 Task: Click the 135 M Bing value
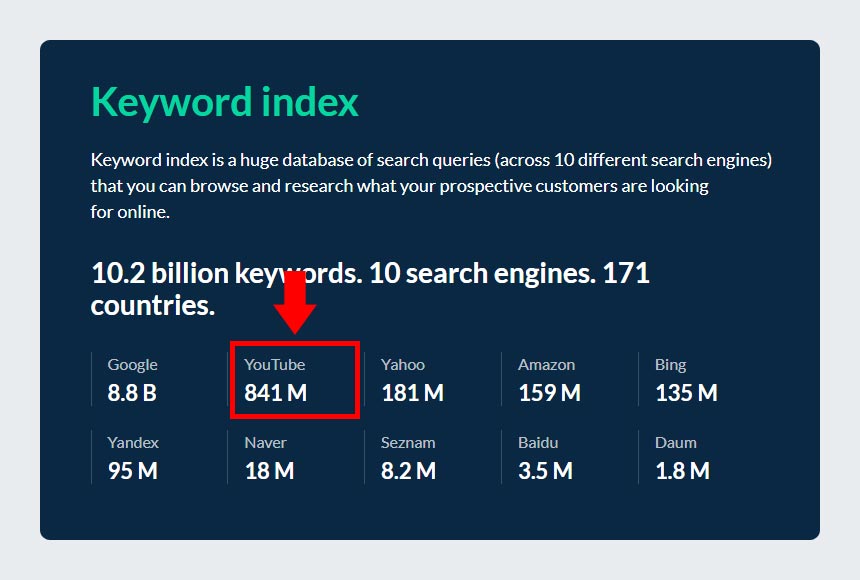686,393
